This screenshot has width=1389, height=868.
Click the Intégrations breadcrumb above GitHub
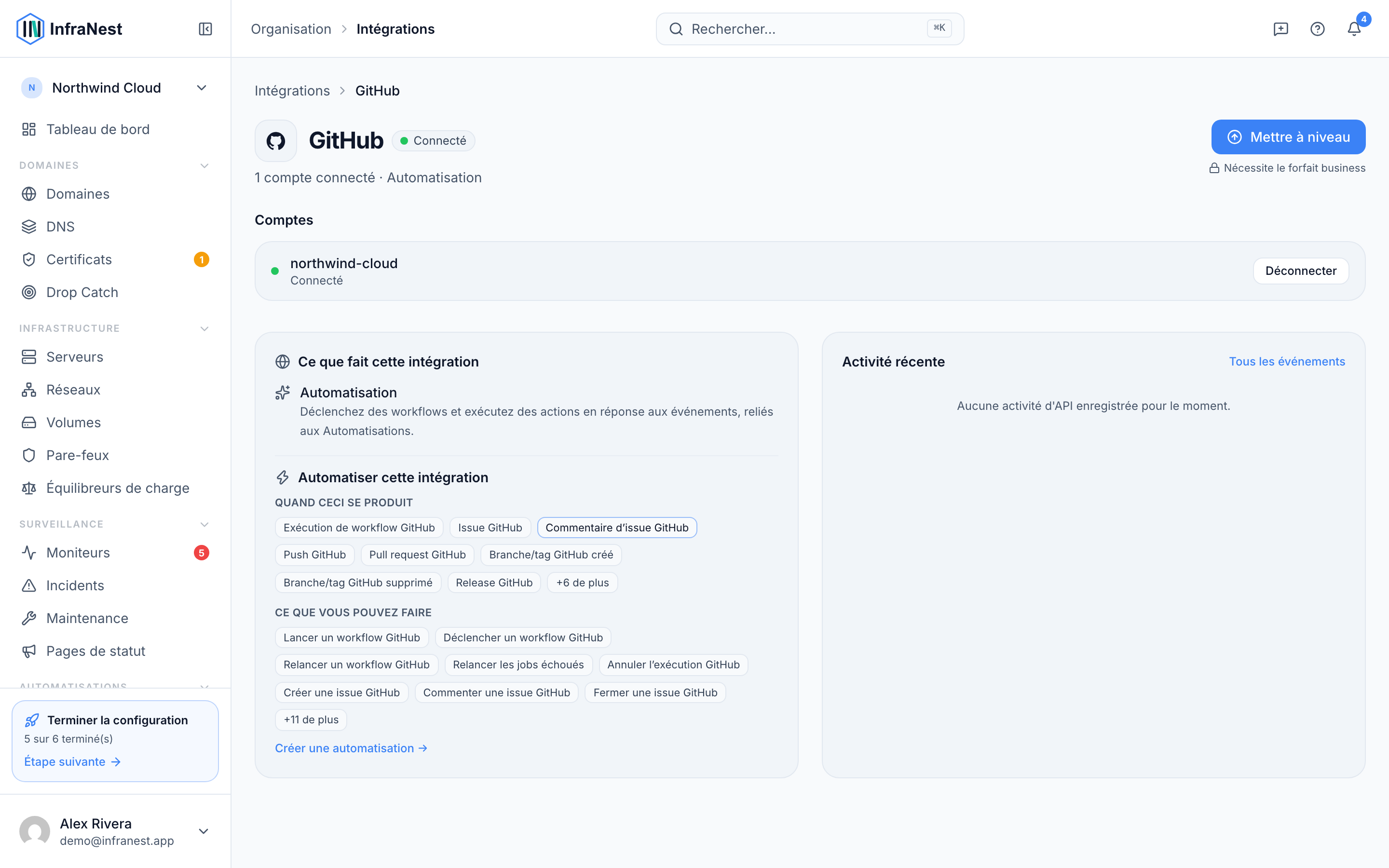292,91
